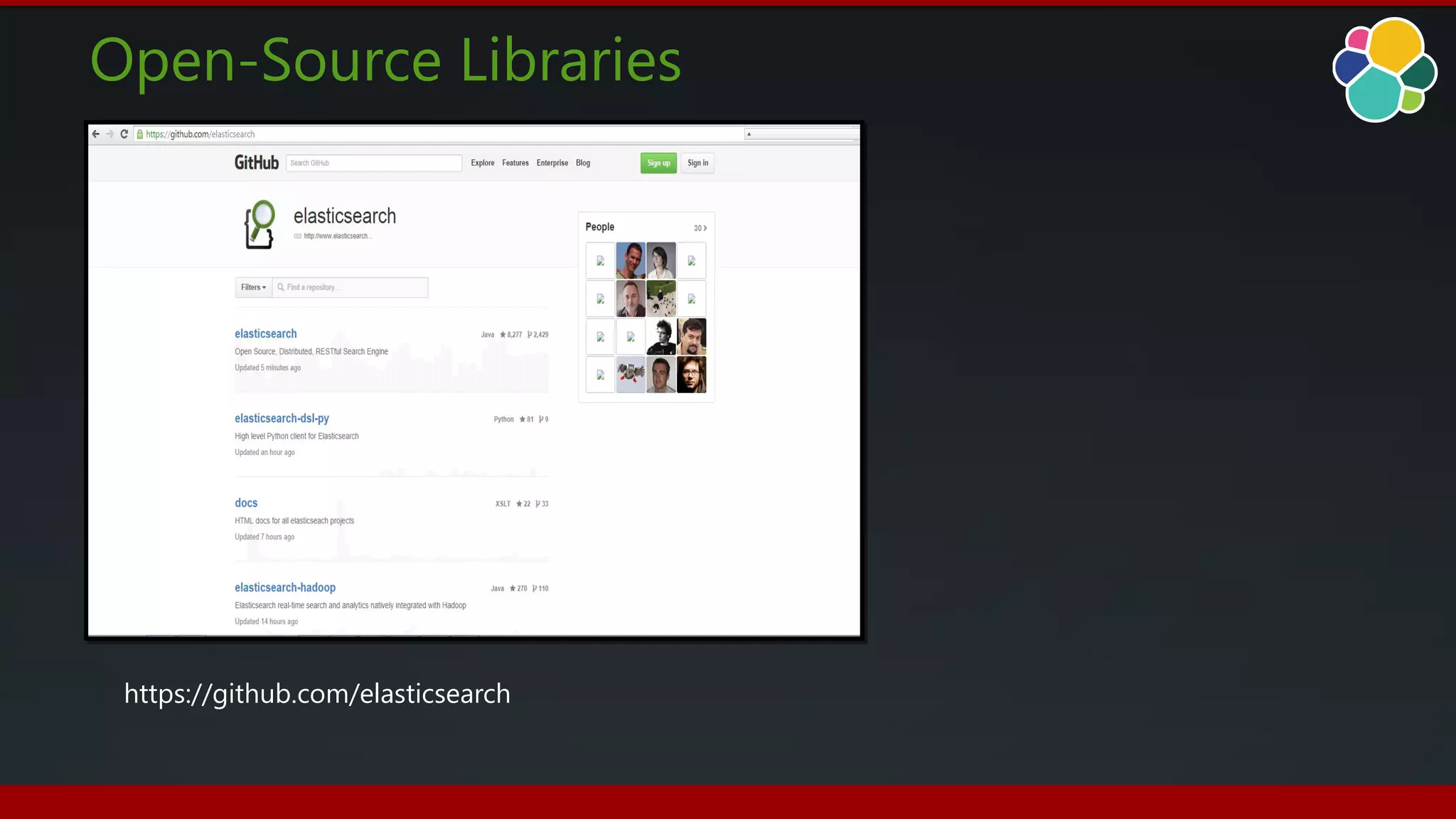Click the link icon beside http://www.elasticsearch

[x=297, y=236]
